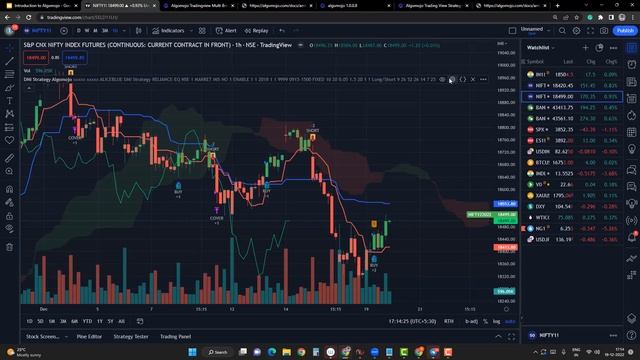Toggle RTH session setting
Screen dimensions: 640x360
click(449, 321)
